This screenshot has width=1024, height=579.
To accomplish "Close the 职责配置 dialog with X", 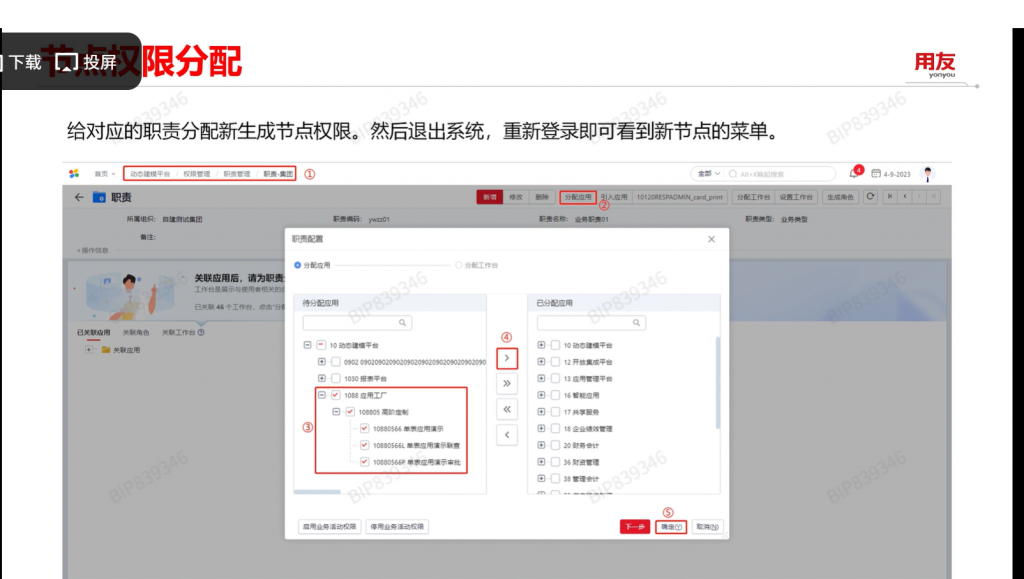I will [x=711, y=240].
